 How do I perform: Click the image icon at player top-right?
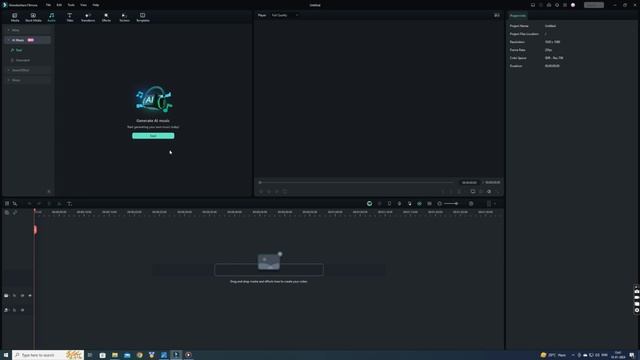click(x=497, y=15)
